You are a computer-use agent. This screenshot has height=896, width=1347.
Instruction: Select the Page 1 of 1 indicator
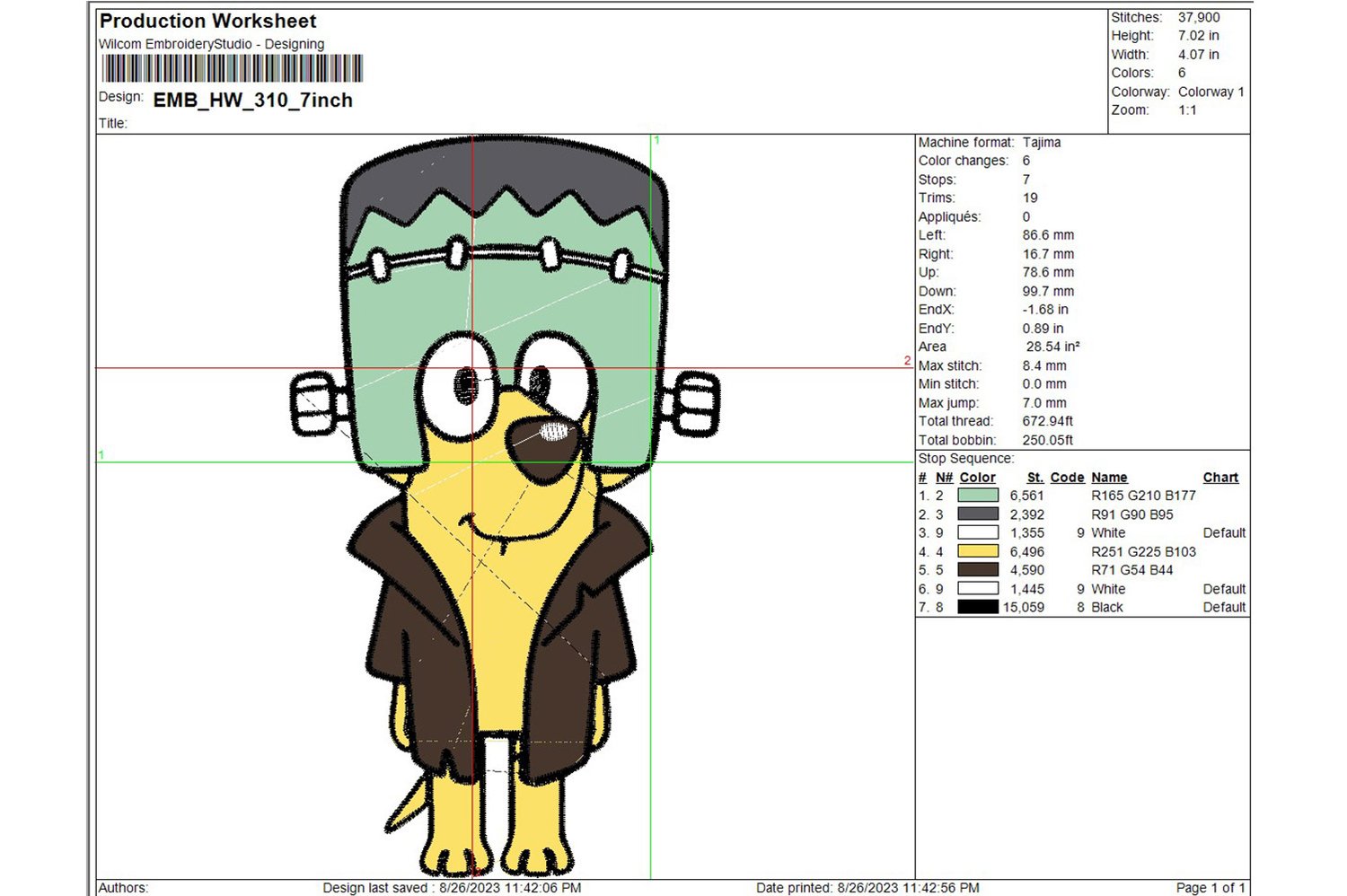(x=1211, y=888)
